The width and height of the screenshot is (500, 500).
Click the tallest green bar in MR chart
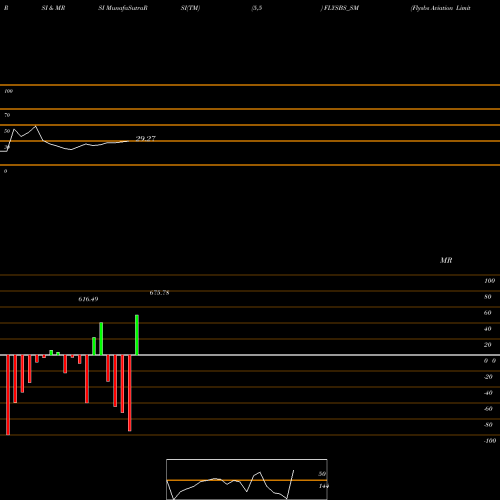pyautogui.click(x=137, y=335)
